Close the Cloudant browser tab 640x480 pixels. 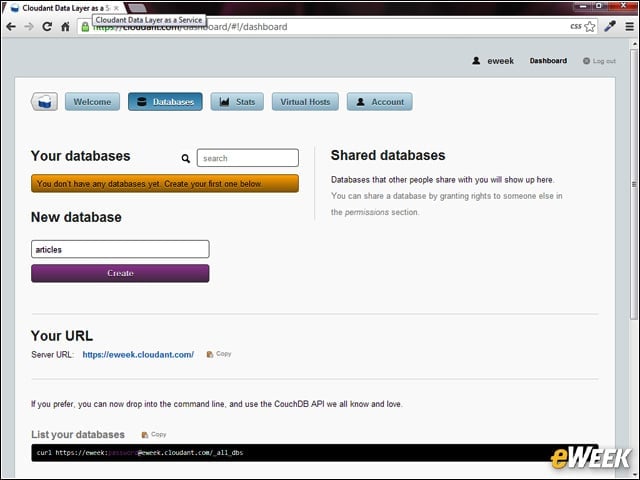pyautogui.click(x=116, y=8)
